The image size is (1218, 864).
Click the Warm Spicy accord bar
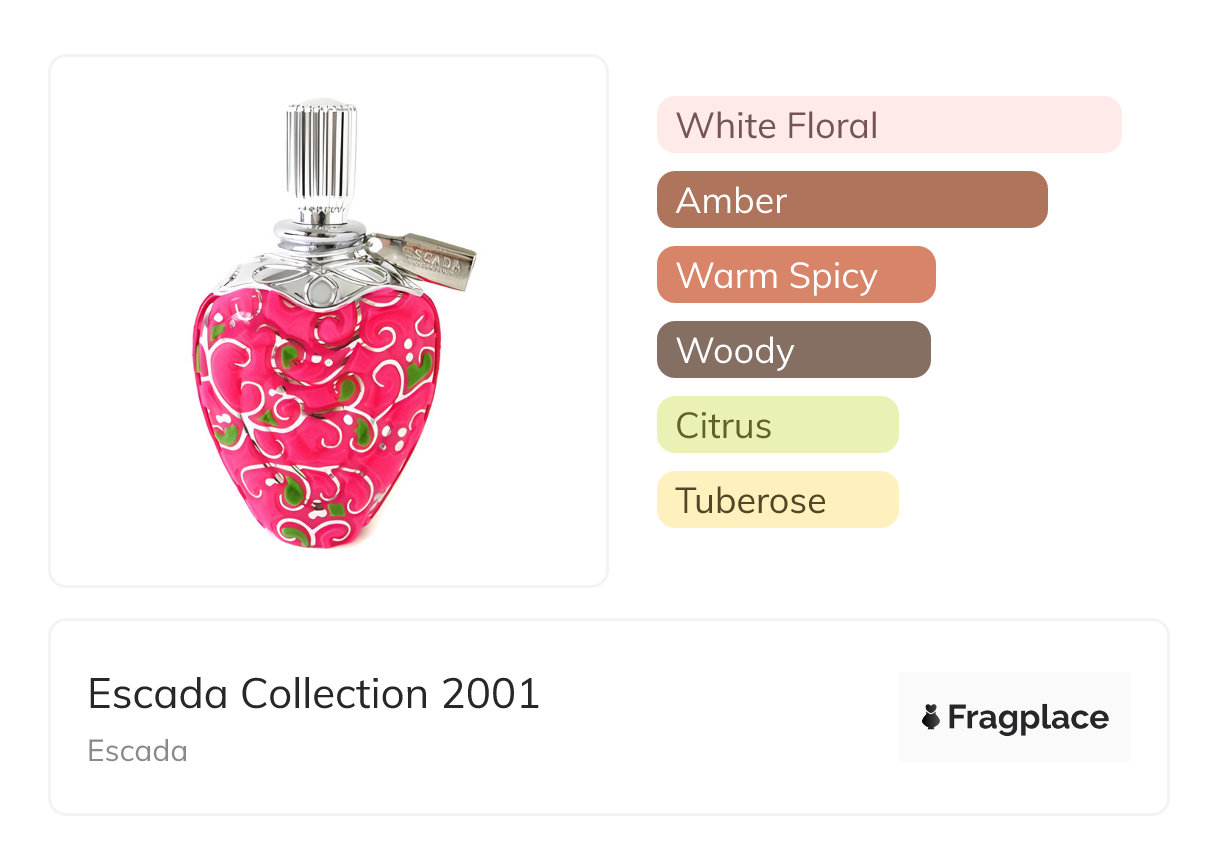[x=795, y=275]
